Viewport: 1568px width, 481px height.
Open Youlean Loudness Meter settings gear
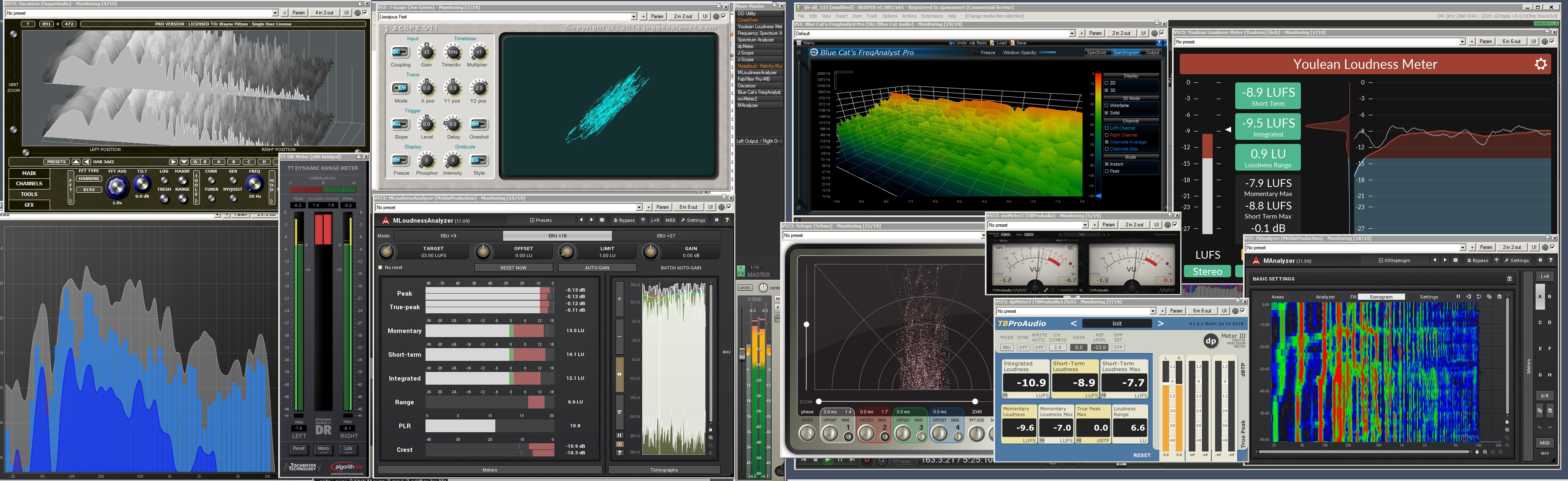[1541, 64]
